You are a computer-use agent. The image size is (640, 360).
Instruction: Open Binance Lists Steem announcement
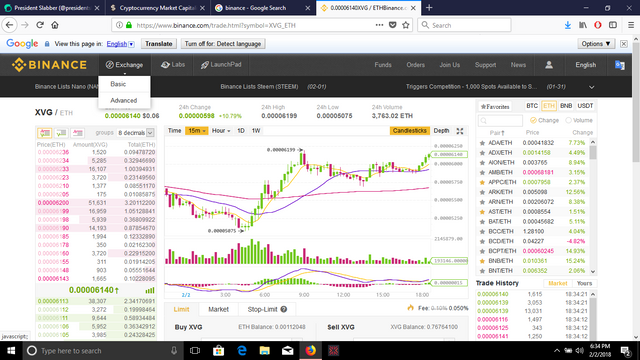point(259,87)
